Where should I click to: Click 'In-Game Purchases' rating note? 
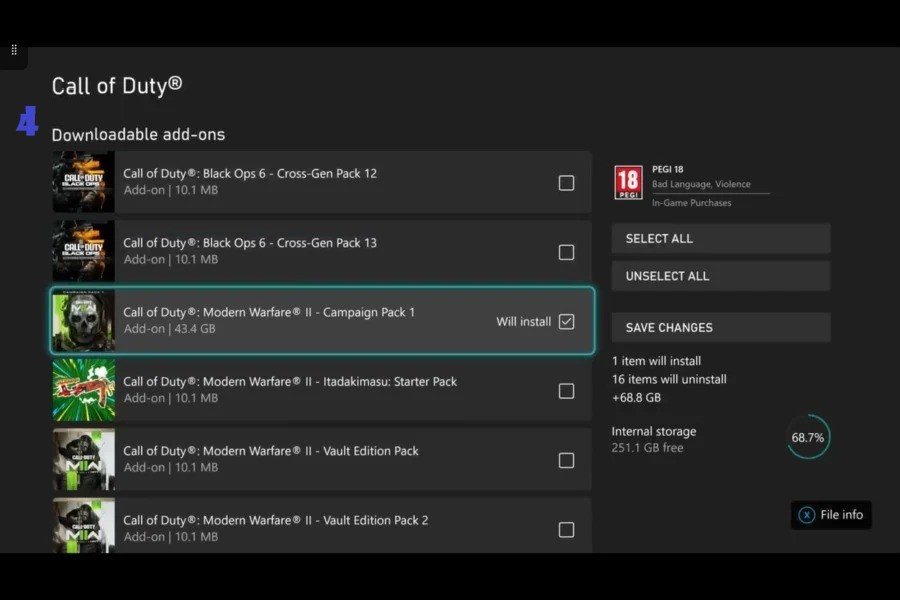click(x=691, y=203)
